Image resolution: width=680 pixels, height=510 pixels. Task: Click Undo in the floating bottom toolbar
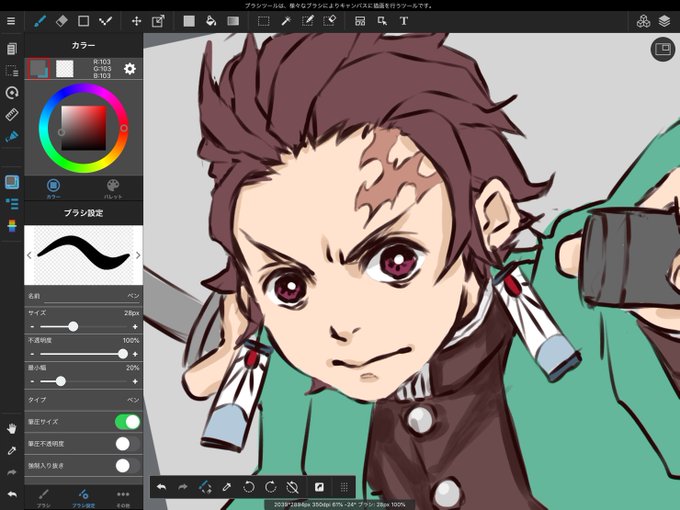tap(161, 487)
